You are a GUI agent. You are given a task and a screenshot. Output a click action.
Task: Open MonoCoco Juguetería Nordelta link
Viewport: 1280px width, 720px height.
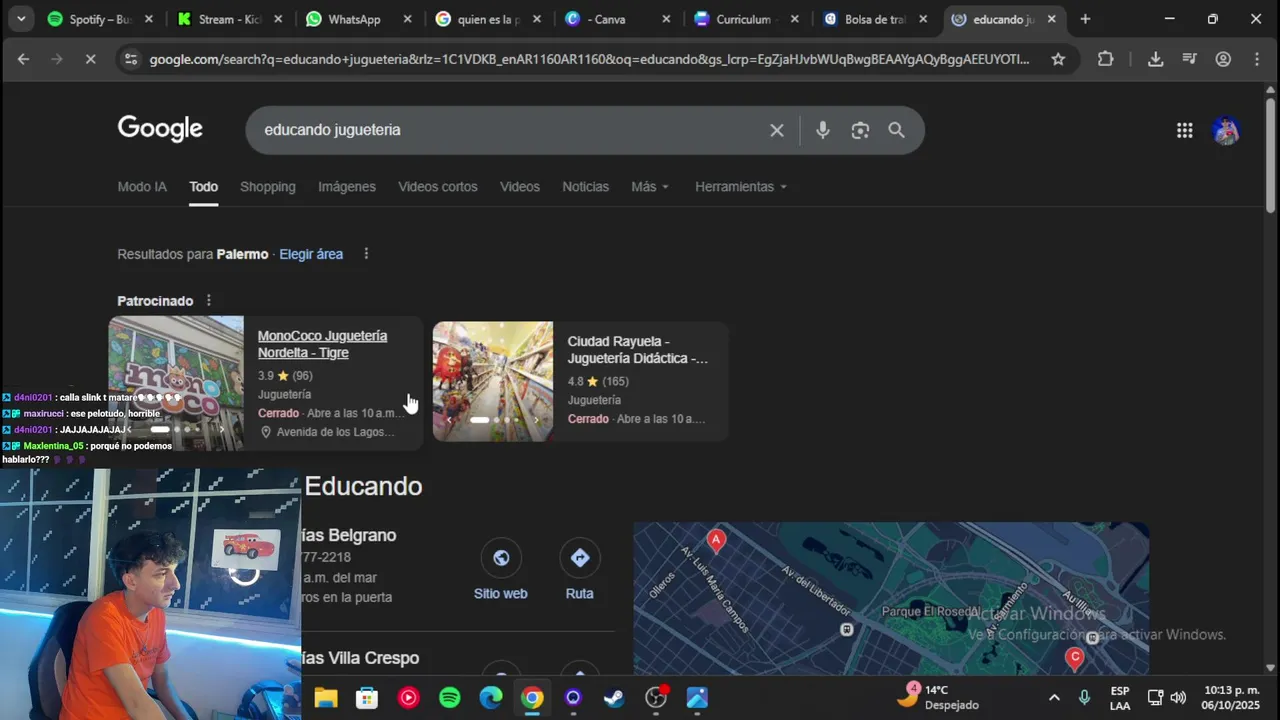pyautogui.click(x=322, y=344)
